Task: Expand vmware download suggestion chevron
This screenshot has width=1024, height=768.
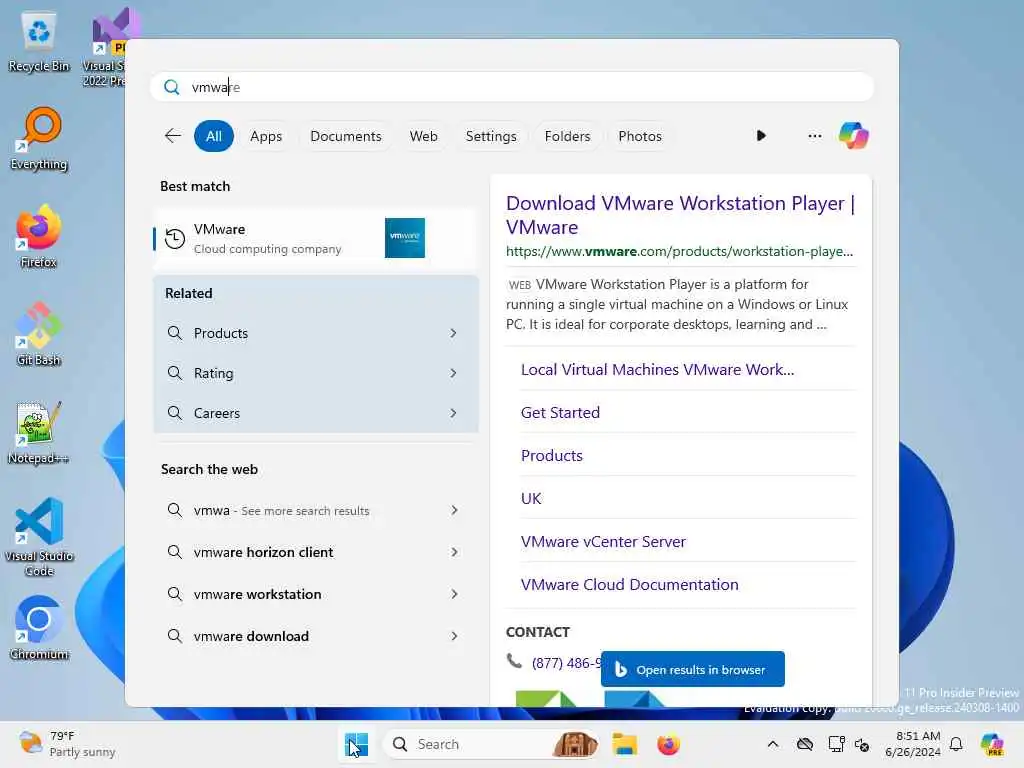Action: coord(454,635)
